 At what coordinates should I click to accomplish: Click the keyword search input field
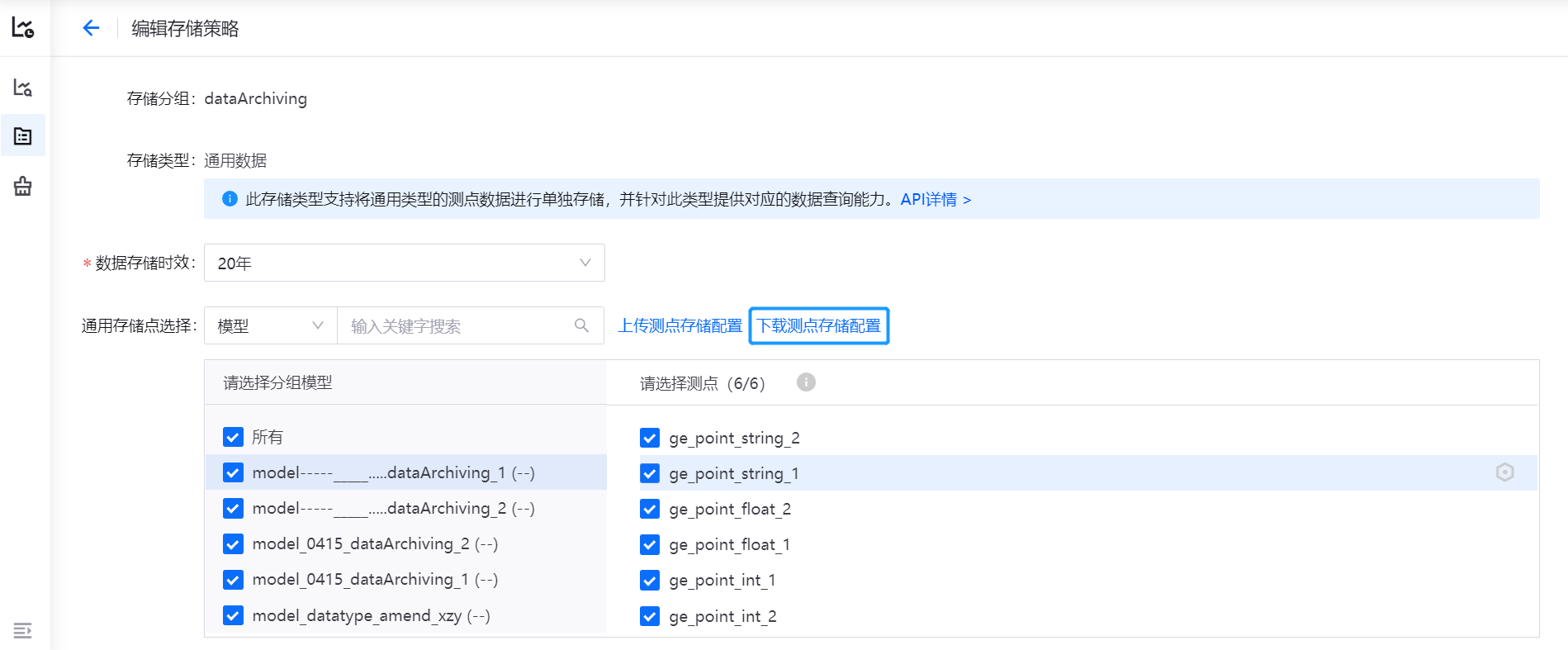click(x=471, y=325)
